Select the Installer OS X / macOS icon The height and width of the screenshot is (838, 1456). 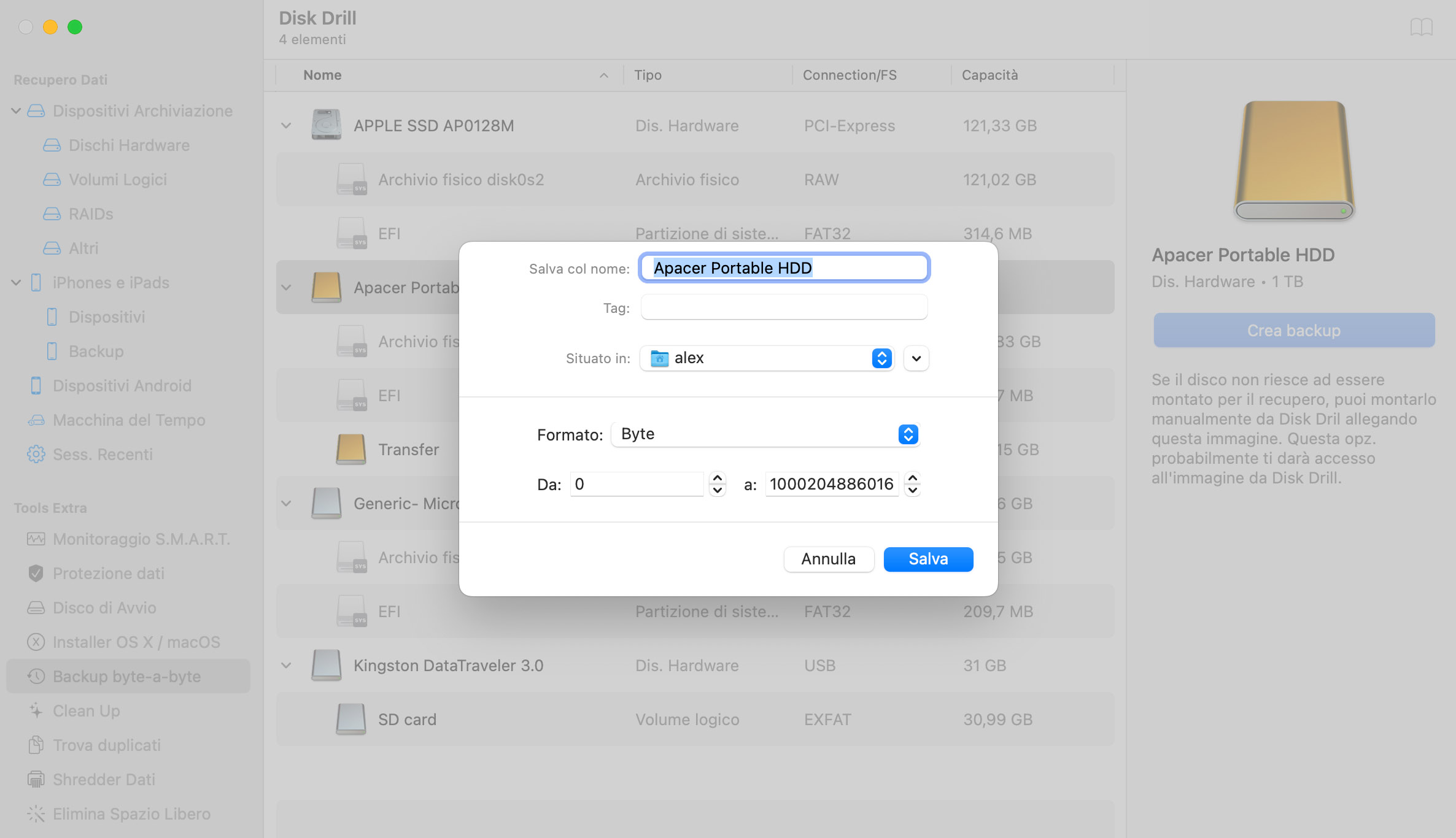pyautogui.click(x=35, y=641)
